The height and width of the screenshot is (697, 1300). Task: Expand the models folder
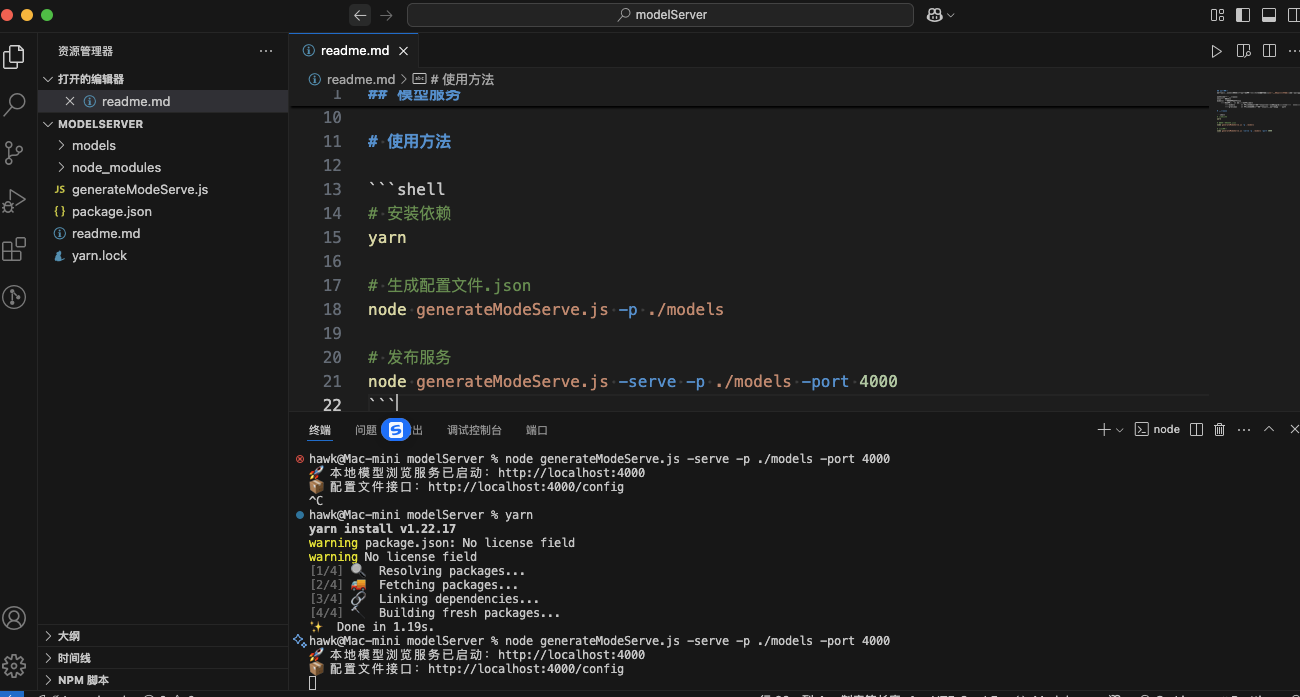[163, 145]
